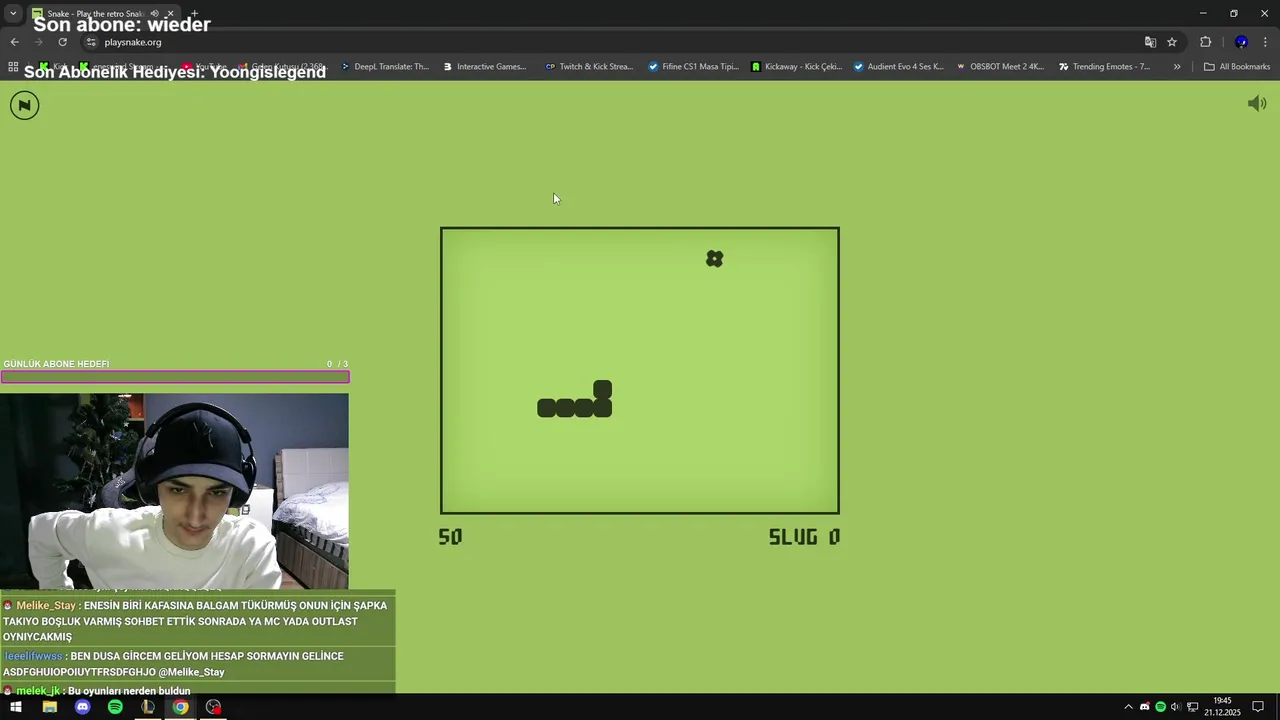This screenshot has width=1280, height=720.
Task: Open the Twitch & Kick Stream bookmark
Action: point(589,67)
